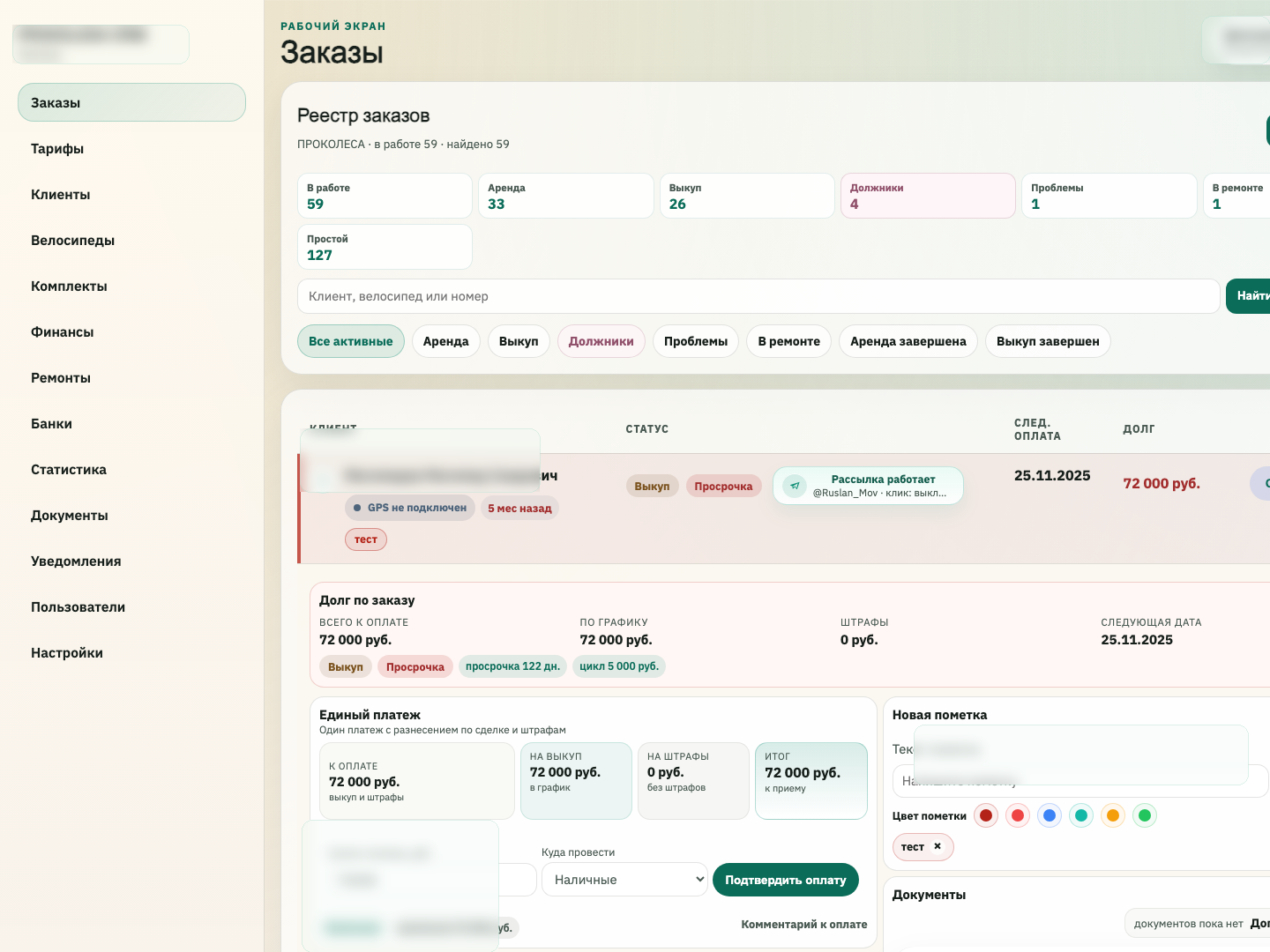Filter orders by the В ремонте chip

[789, 341]
